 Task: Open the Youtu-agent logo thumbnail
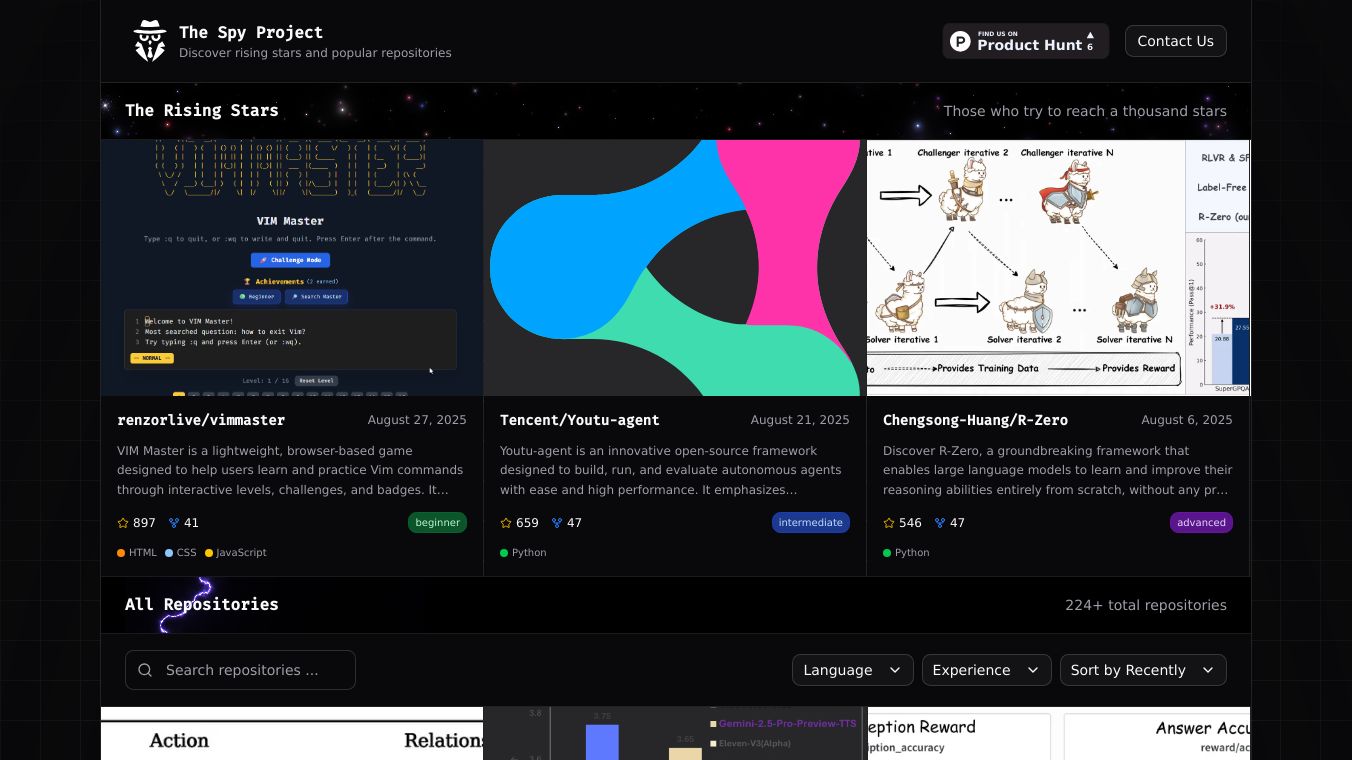(675, 268)
